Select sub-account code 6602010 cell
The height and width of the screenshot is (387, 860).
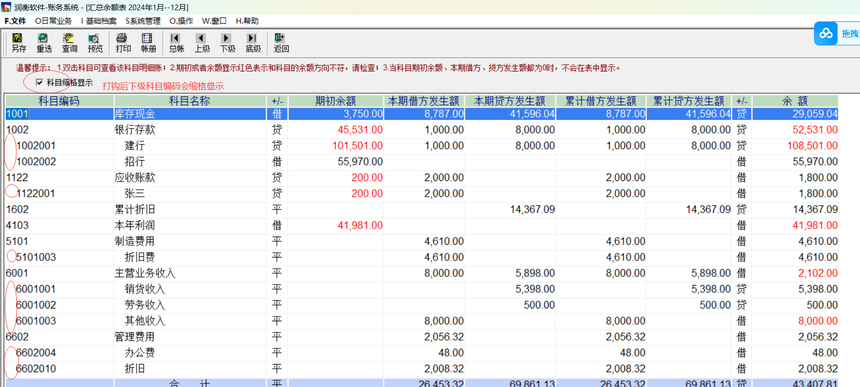click(x=59, y=368)
